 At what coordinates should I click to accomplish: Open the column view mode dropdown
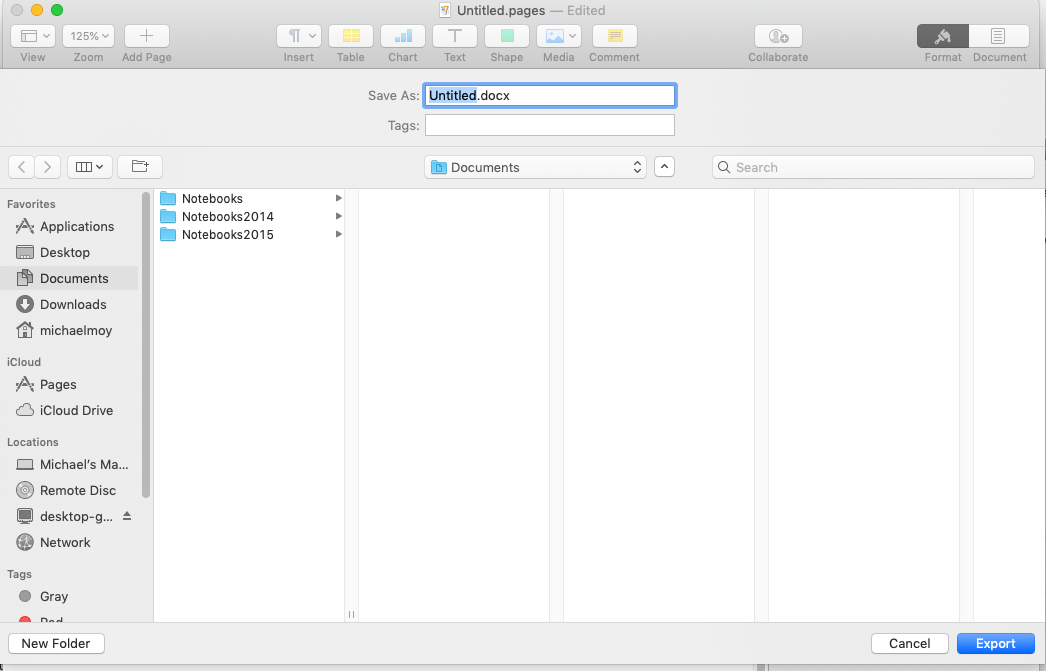(x=89, y=167)
